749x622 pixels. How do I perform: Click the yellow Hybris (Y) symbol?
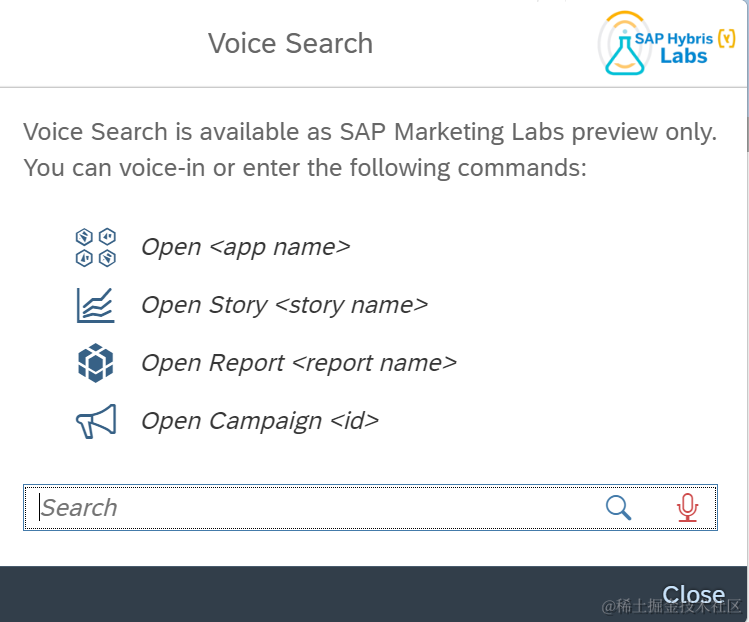727,39
